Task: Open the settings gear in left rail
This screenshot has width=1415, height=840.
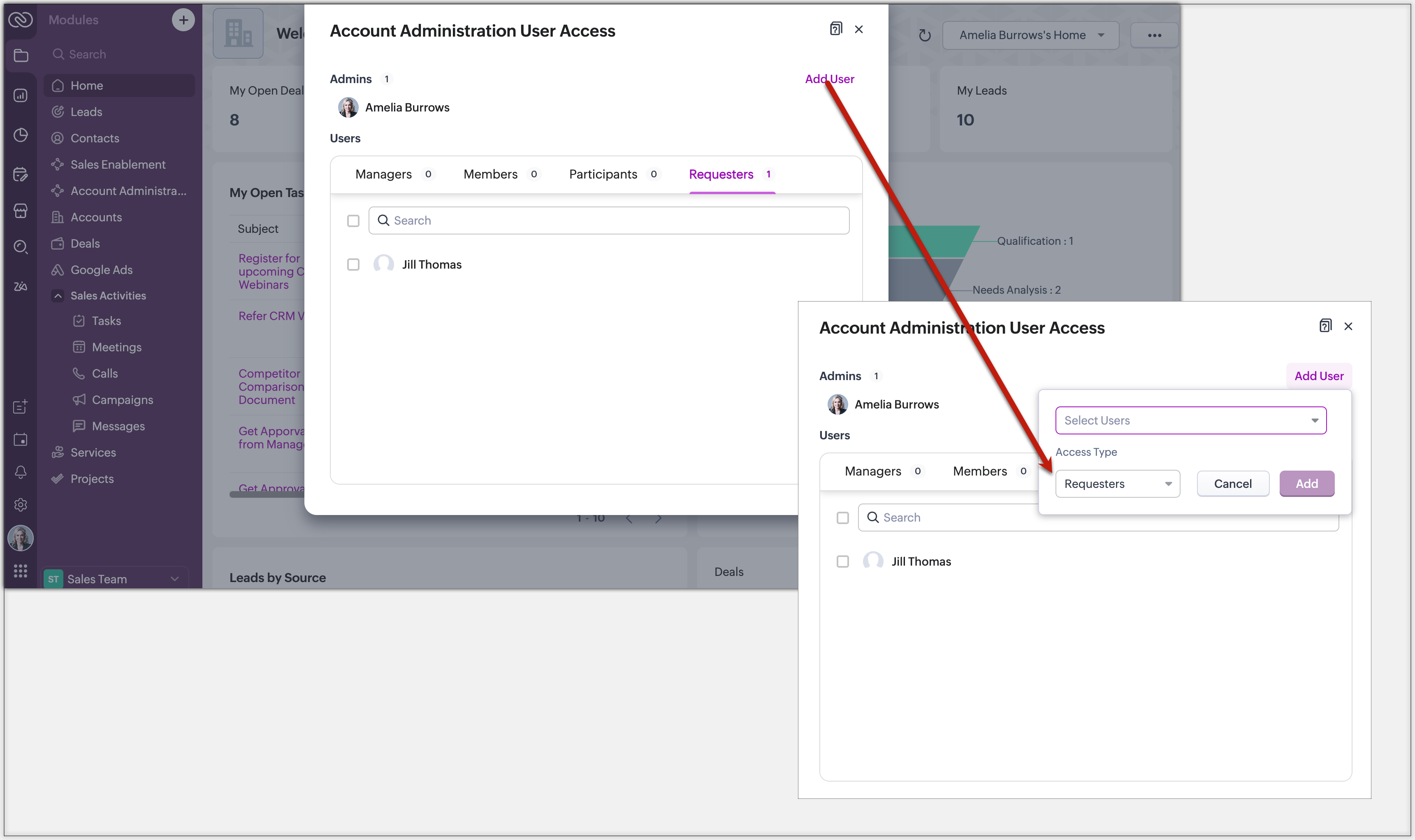Action: 21,504
